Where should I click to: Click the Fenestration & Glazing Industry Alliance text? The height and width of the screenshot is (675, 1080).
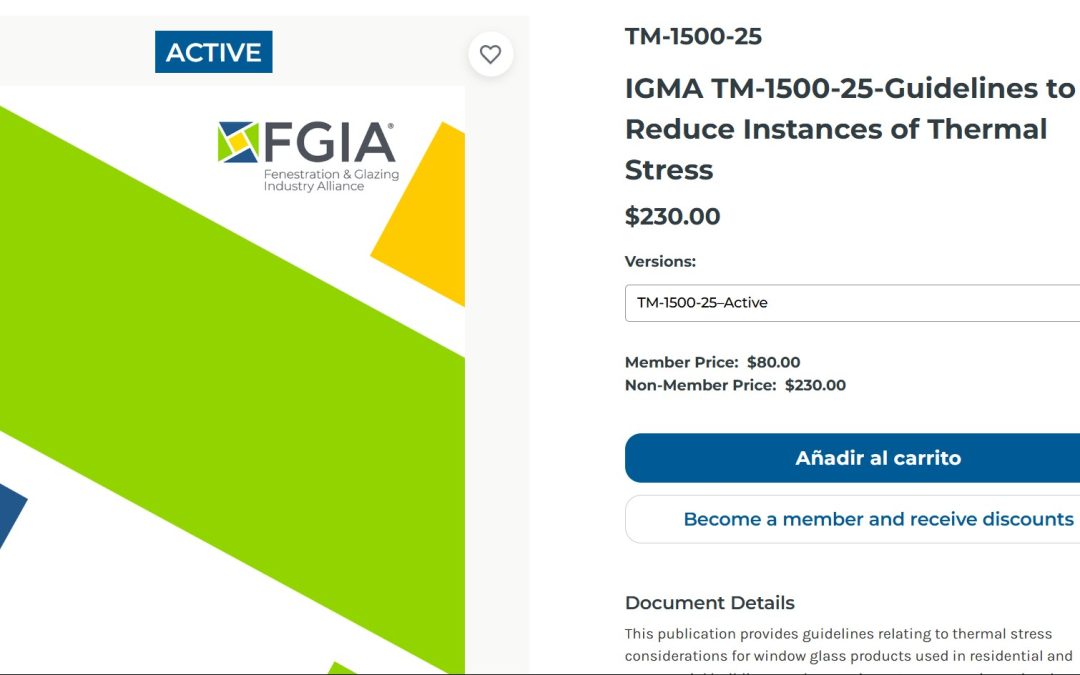click(x=330, y=180)
